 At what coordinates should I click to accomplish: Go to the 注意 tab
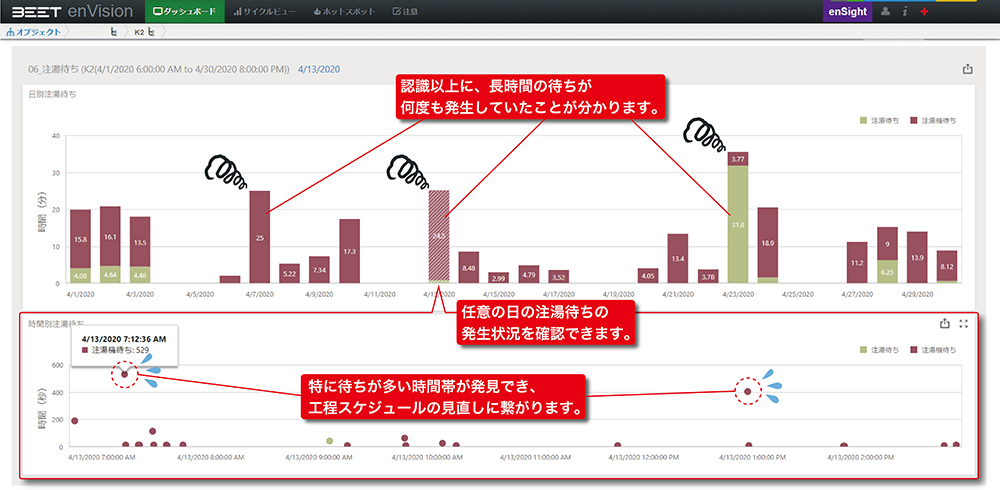pos(406,11)
